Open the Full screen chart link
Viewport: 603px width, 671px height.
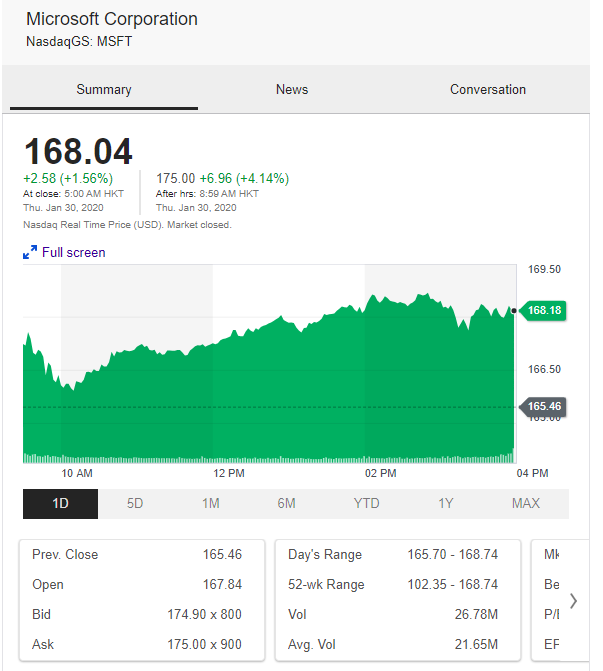(x=74, y=252)
